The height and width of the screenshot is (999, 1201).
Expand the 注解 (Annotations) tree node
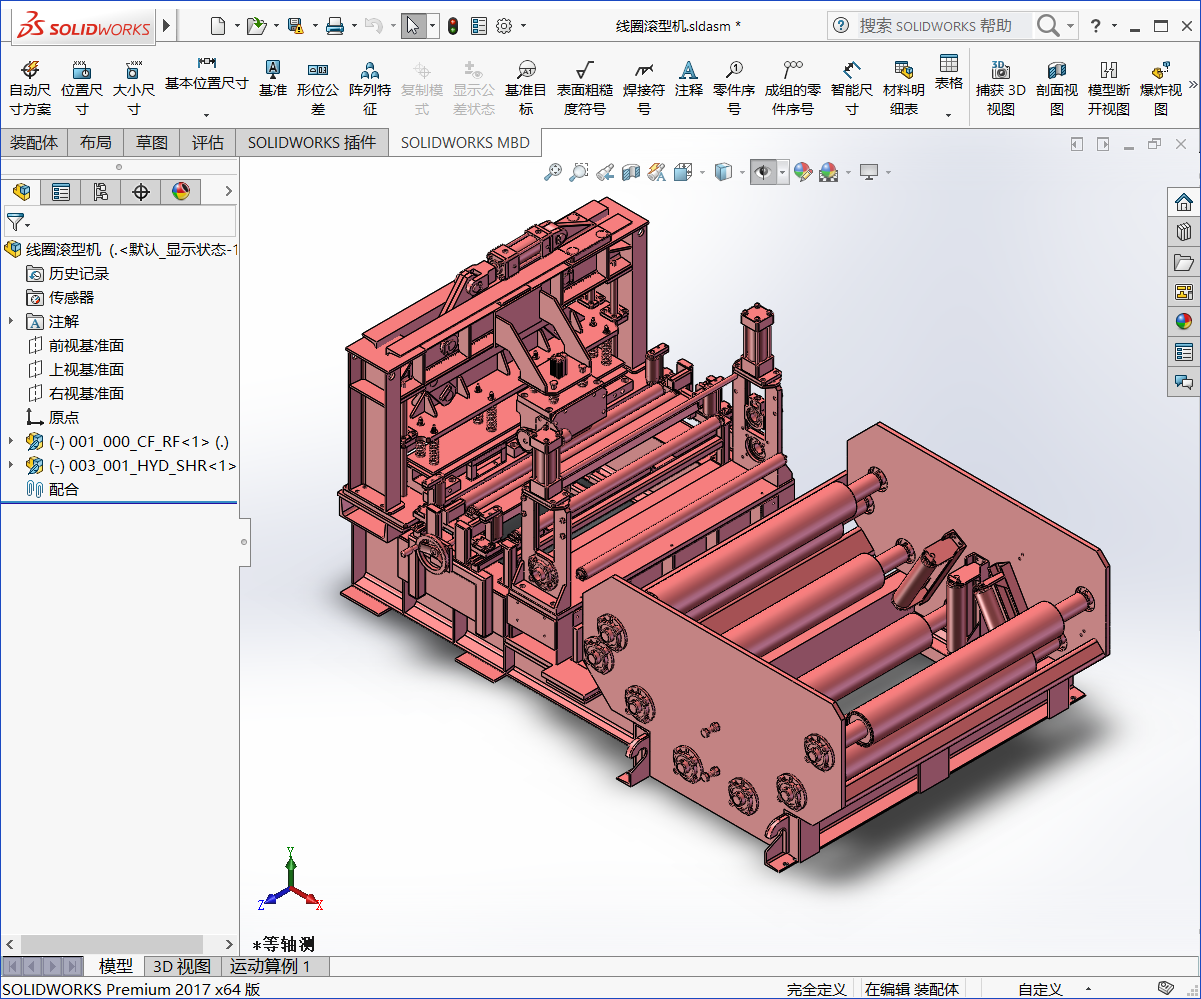point(11,321)
